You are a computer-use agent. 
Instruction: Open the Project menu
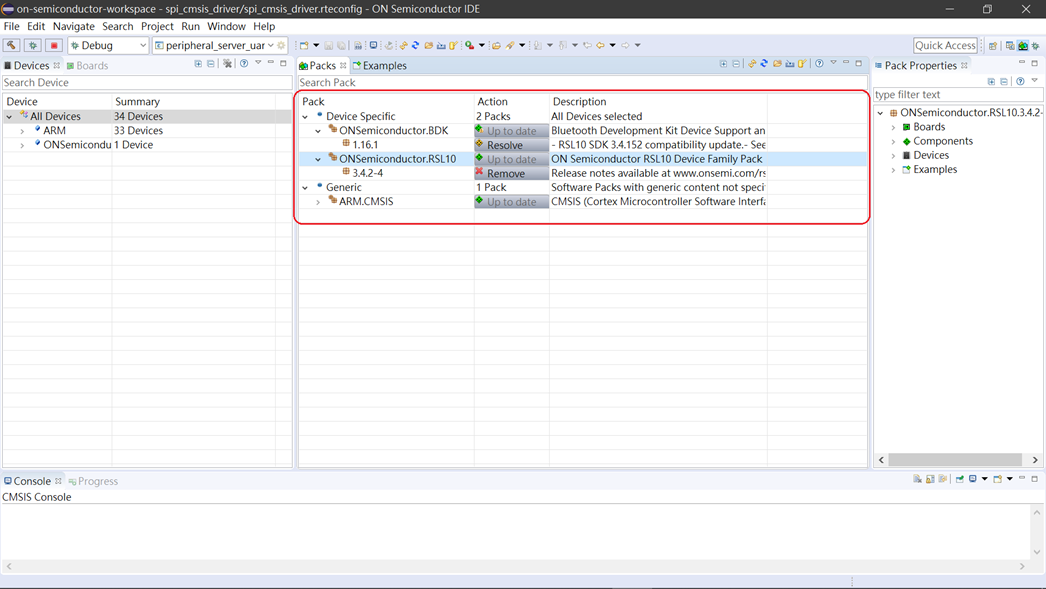click(157, 26)
